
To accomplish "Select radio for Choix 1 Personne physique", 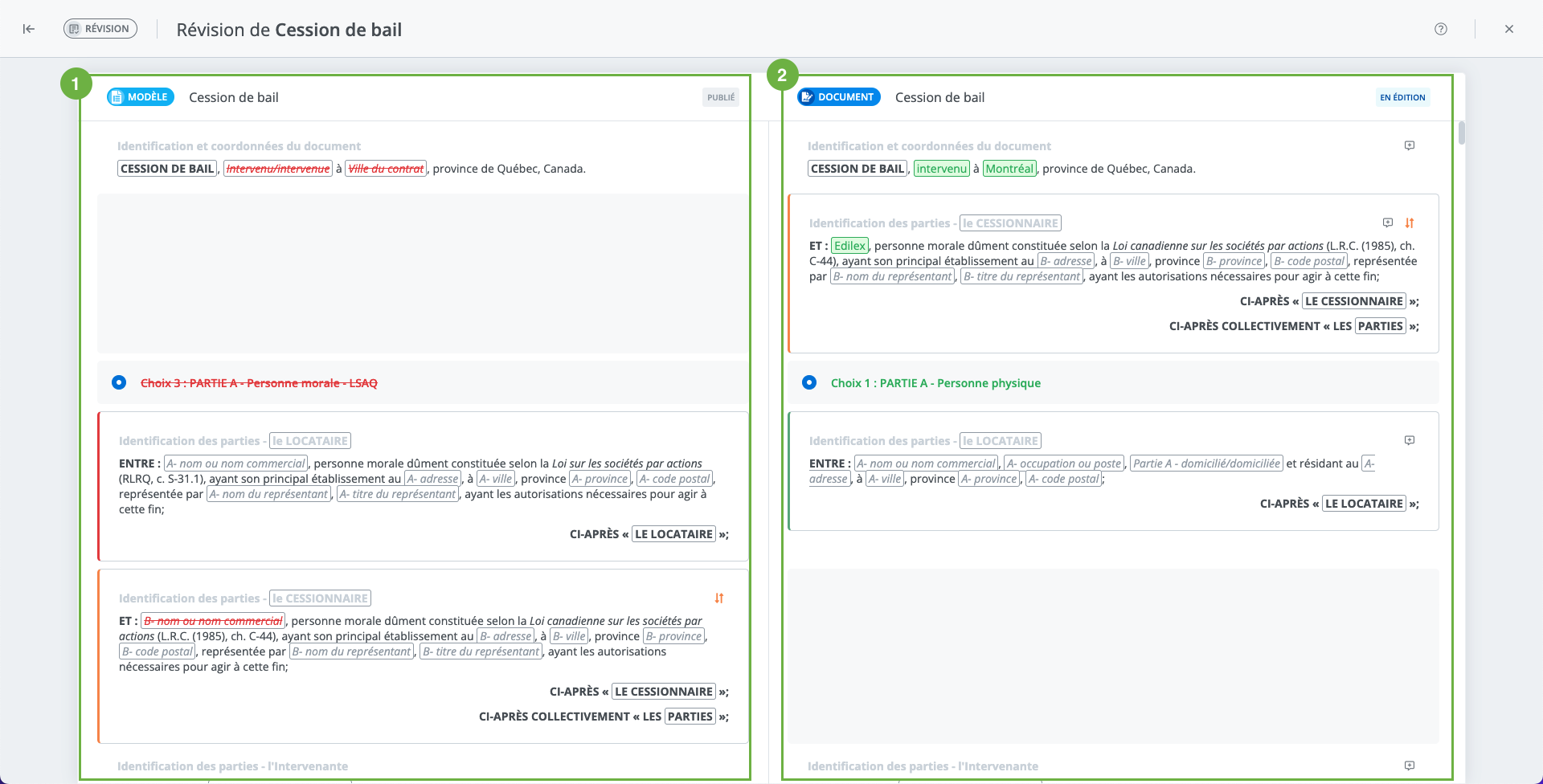I will pyautogui.click(x=809, y=382).
